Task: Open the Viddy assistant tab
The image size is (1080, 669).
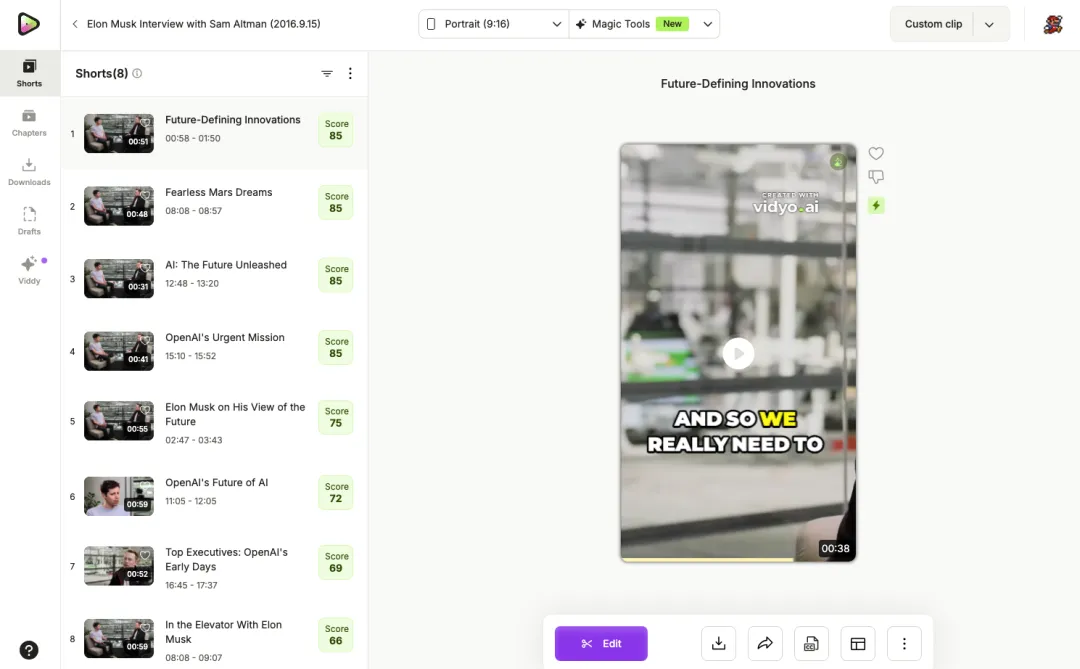Action: pos(29,271)
